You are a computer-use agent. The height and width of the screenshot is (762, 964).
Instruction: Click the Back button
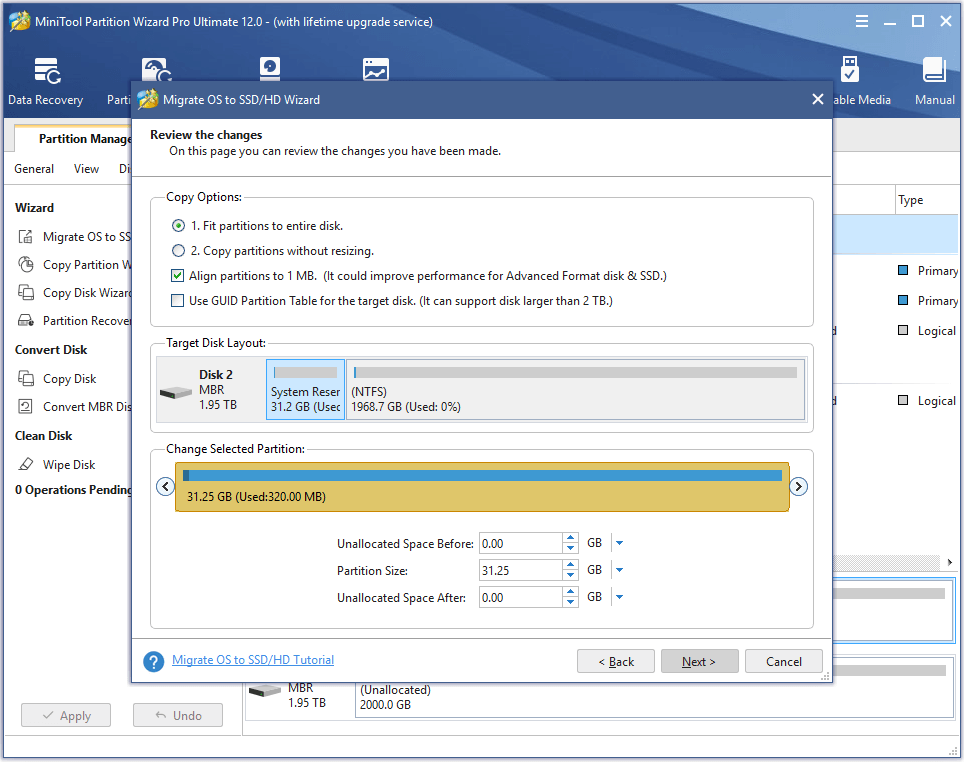615,662
